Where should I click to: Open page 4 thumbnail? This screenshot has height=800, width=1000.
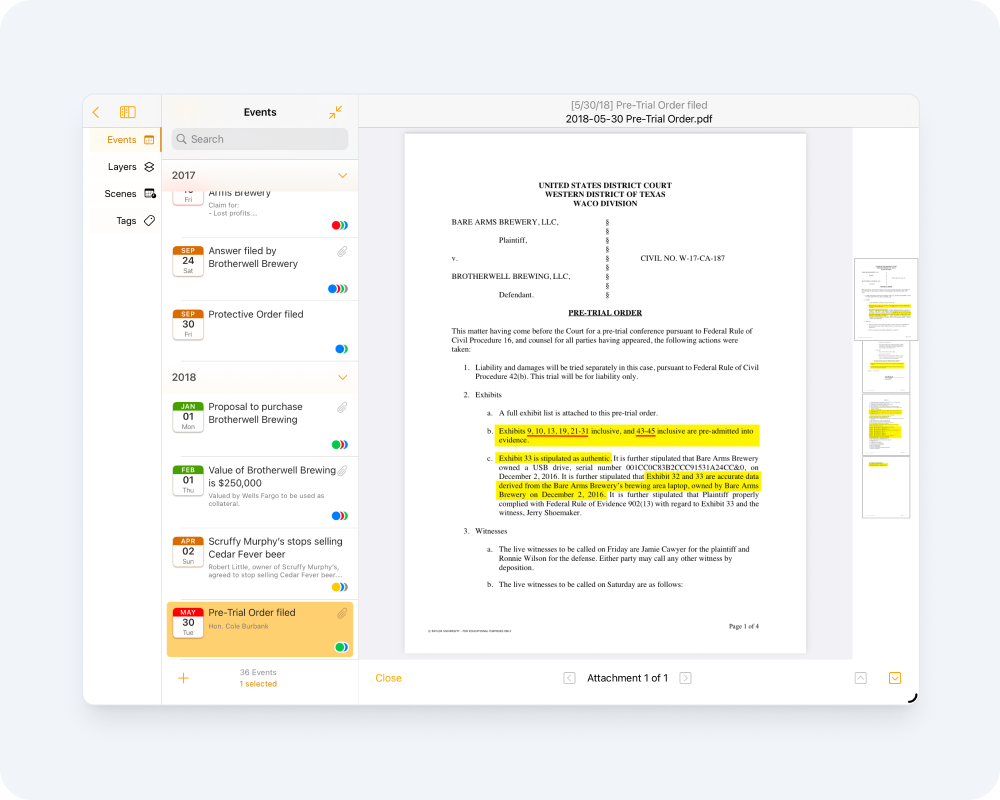point(886,487)
